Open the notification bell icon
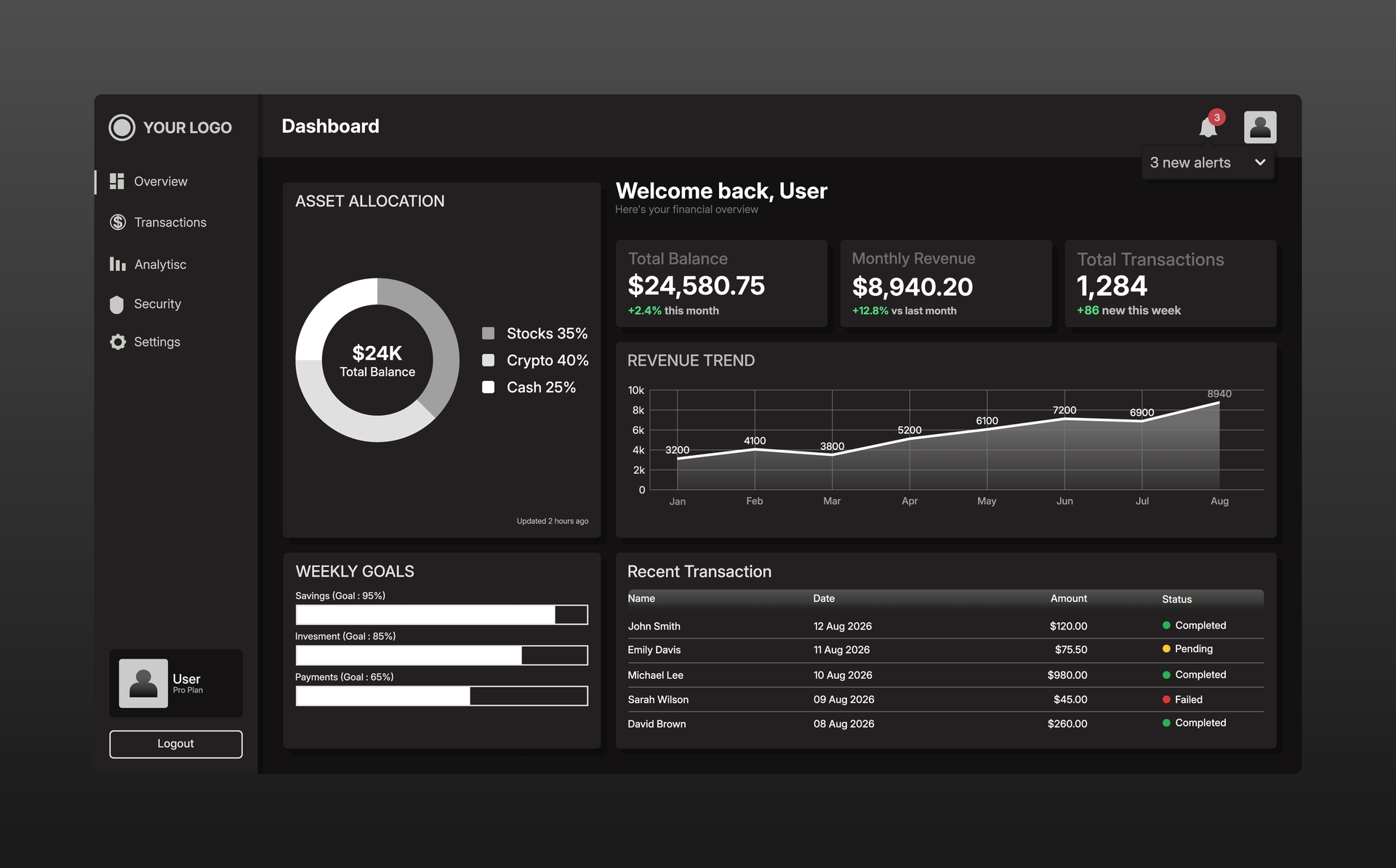1396x868 pixels. coord(1208,127)
